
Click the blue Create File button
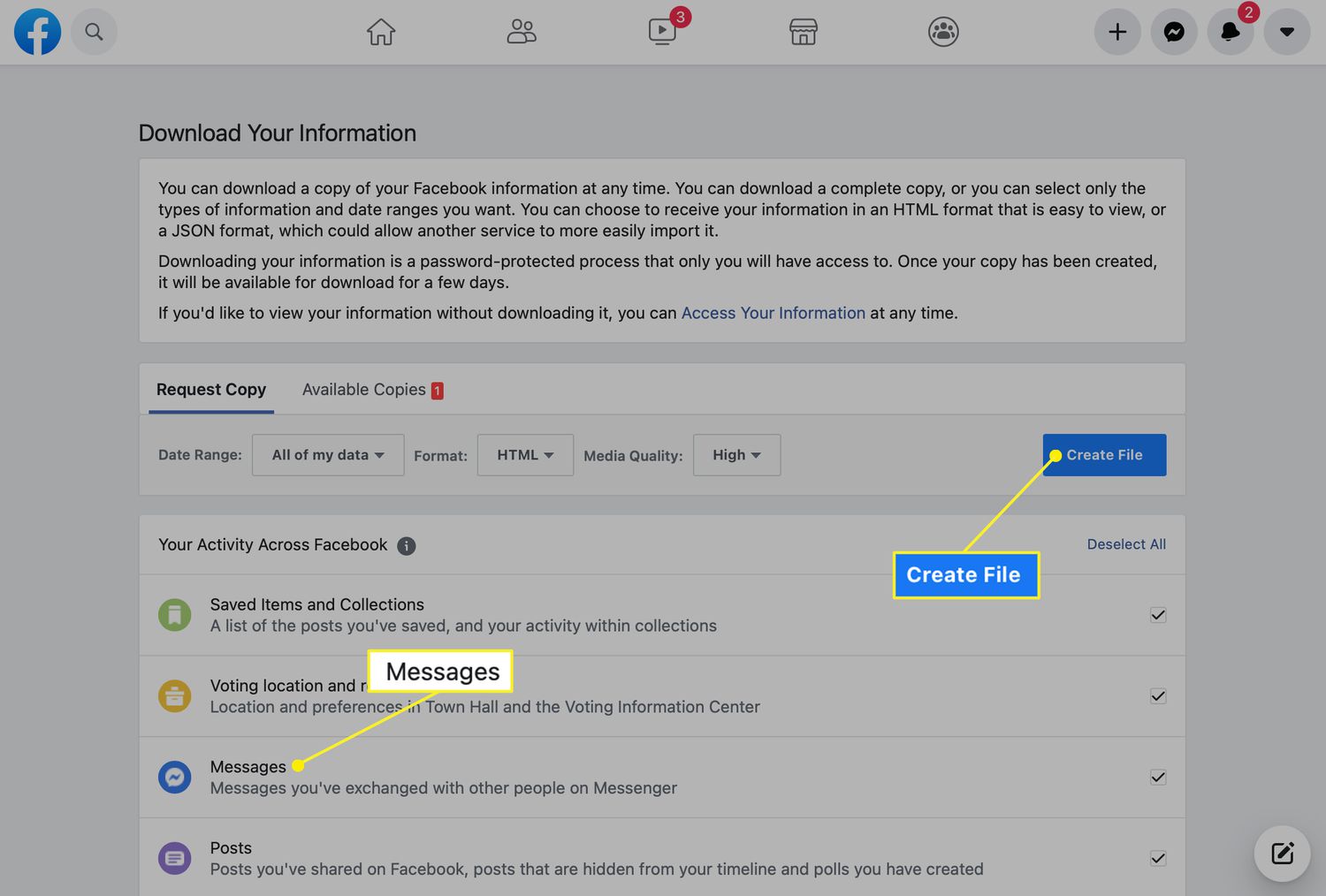pyautogui.click(x=1104, y=455)
